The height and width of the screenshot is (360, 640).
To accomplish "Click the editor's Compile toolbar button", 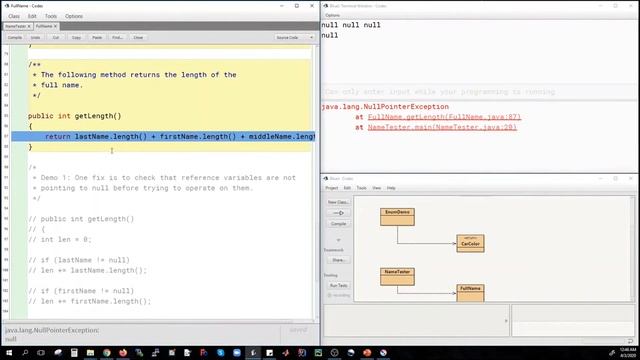I will 15,38.
